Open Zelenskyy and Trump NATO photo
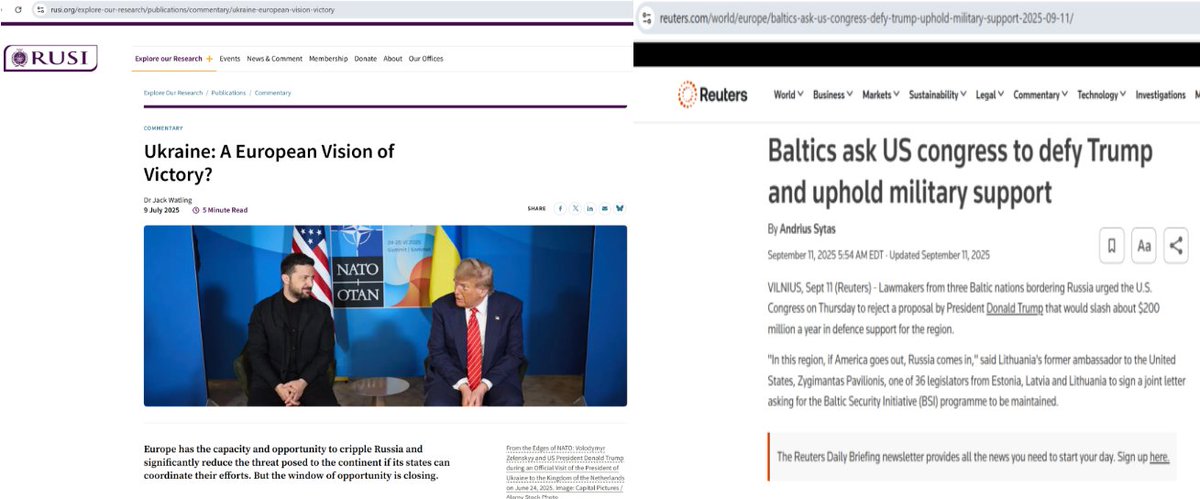This screenshot has width=1200, height=499. click(385, 315)
